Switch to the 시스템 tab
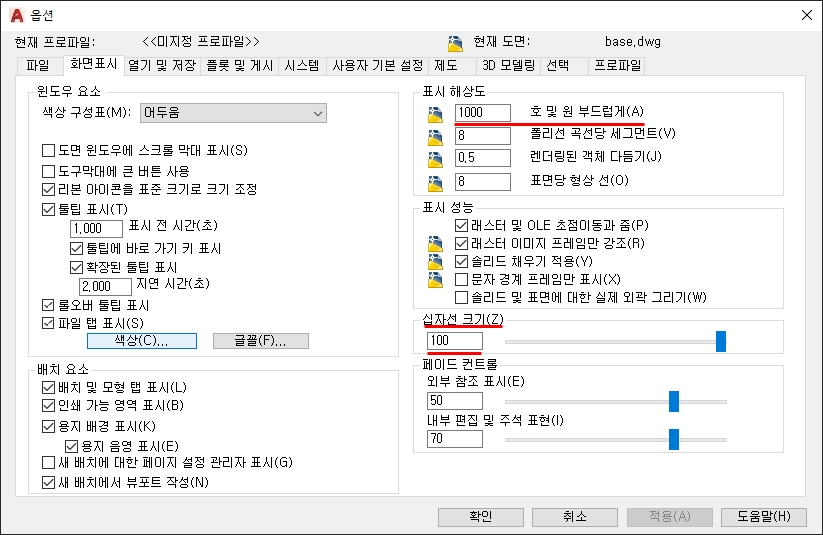Screen dimensions: 823x535 pyautogui.click(x=302, y=66)
